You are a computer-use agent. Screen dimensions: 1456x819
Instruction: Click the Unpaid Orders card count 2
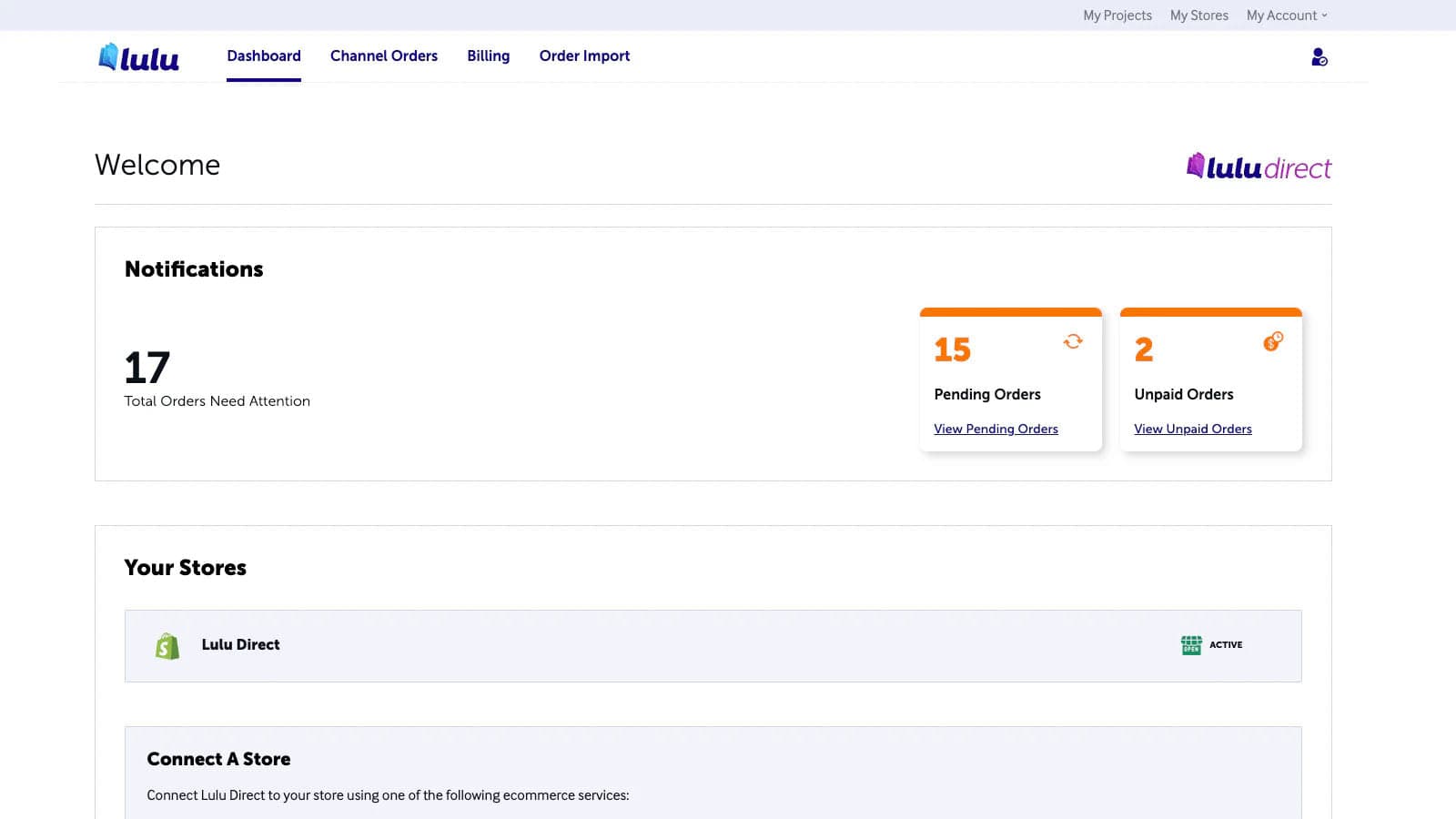click(1144, 350)
